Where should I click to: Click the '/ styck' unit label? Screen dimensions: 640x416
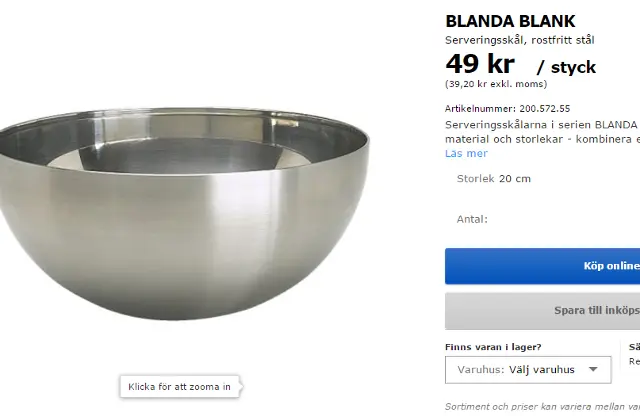coord(566,68)
